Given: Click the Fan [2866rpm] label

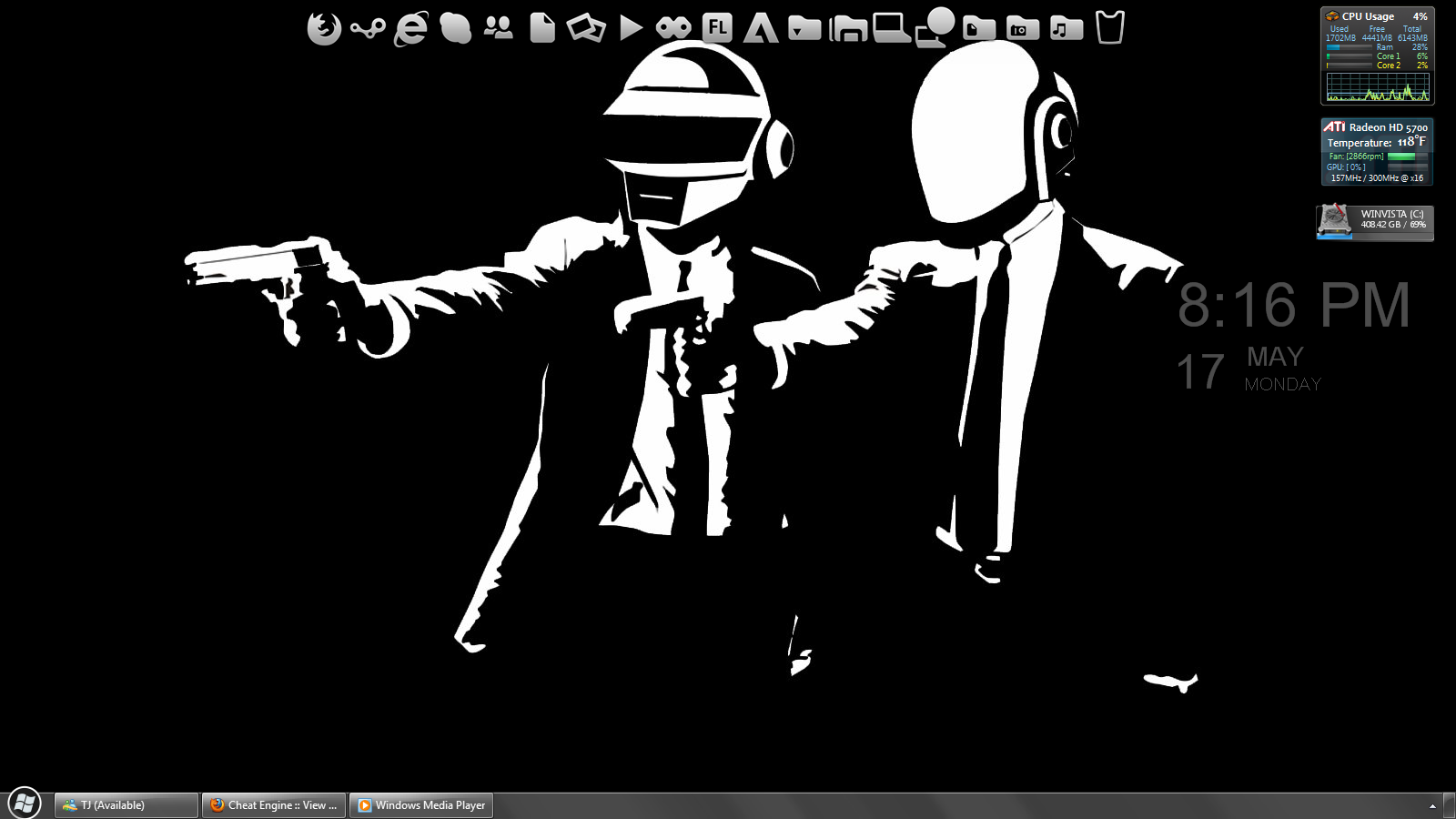Looking at the screenshot, I should (1356, 157).
